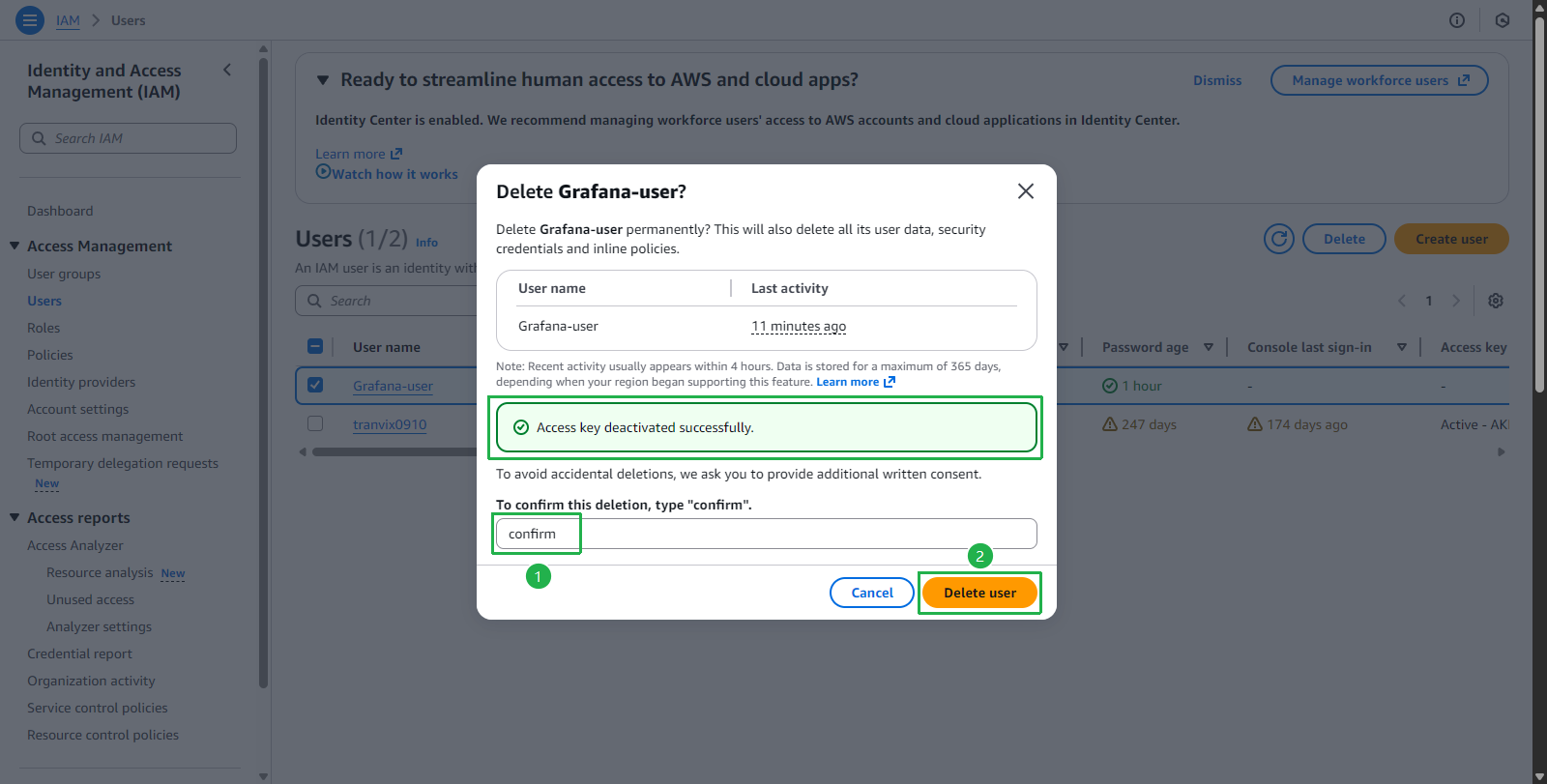Select Users in the sidebar
This screenshot has width=1547, height=784.
(x=44, y=301)
